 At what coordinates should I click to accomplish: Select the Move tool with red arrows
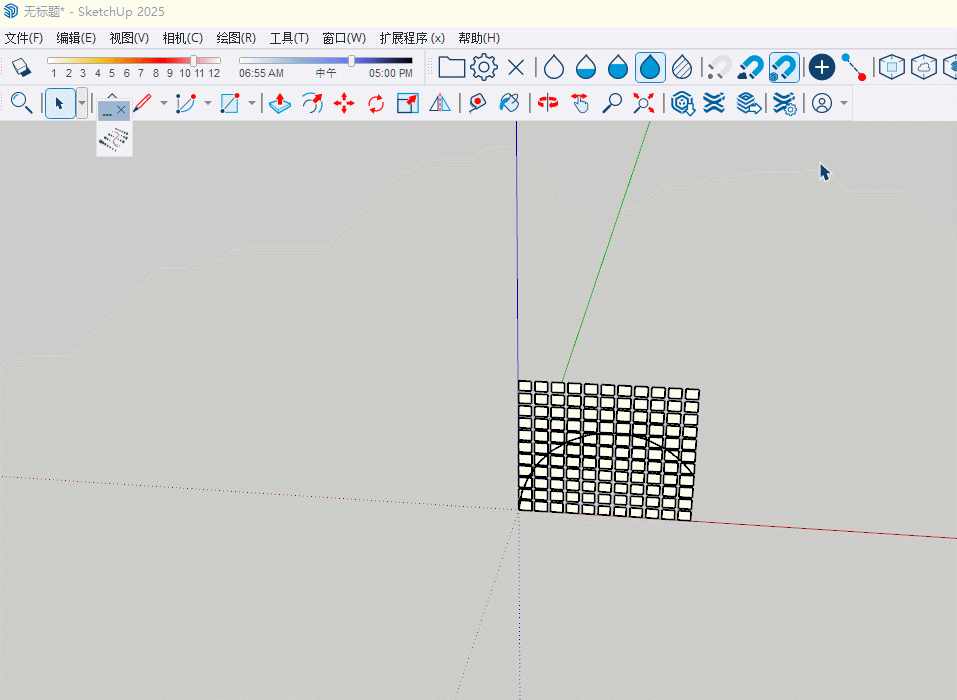344,103
